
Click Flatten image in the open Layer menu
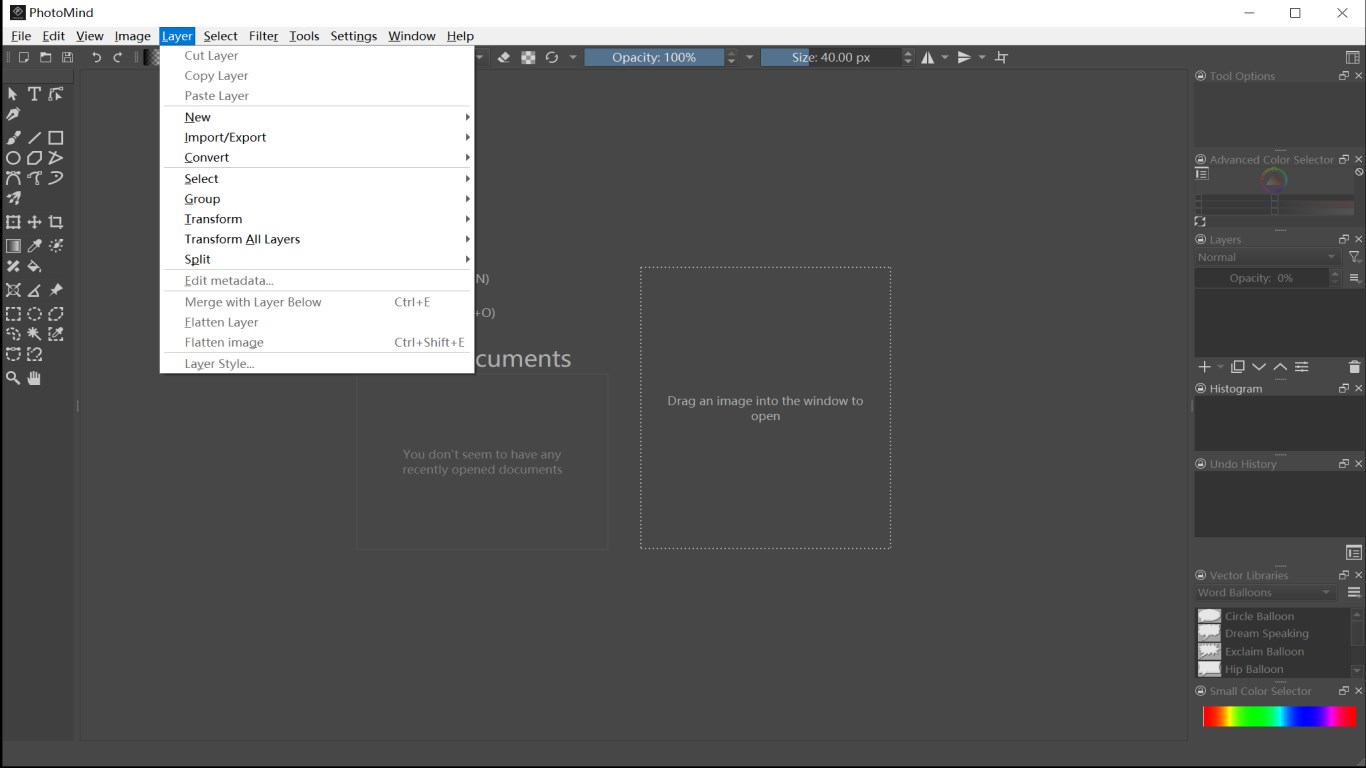point(224,342)
